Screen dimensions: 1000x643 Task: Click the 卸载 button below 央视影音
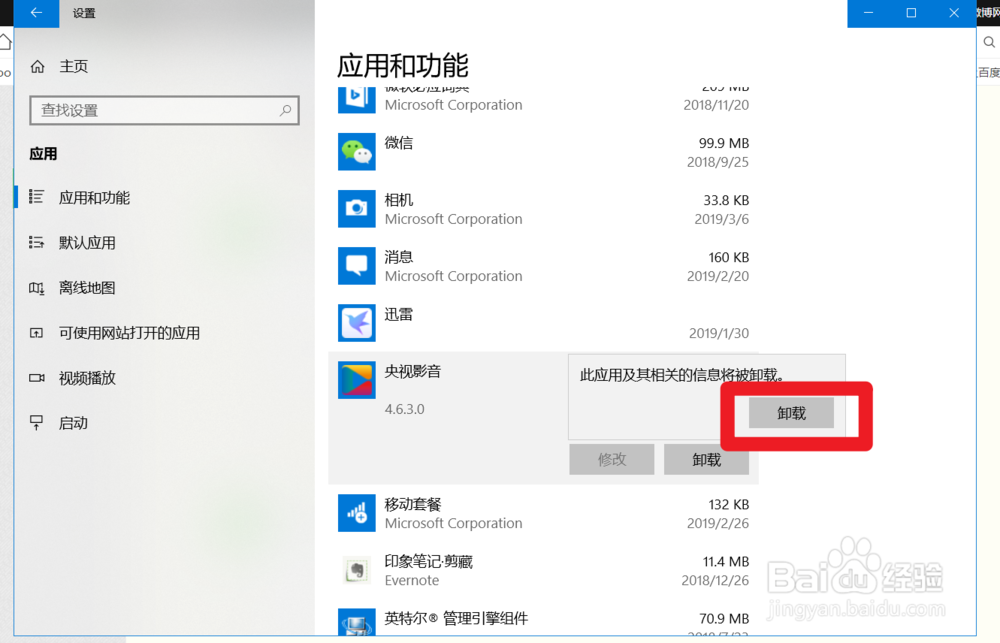tap(706, 460)
